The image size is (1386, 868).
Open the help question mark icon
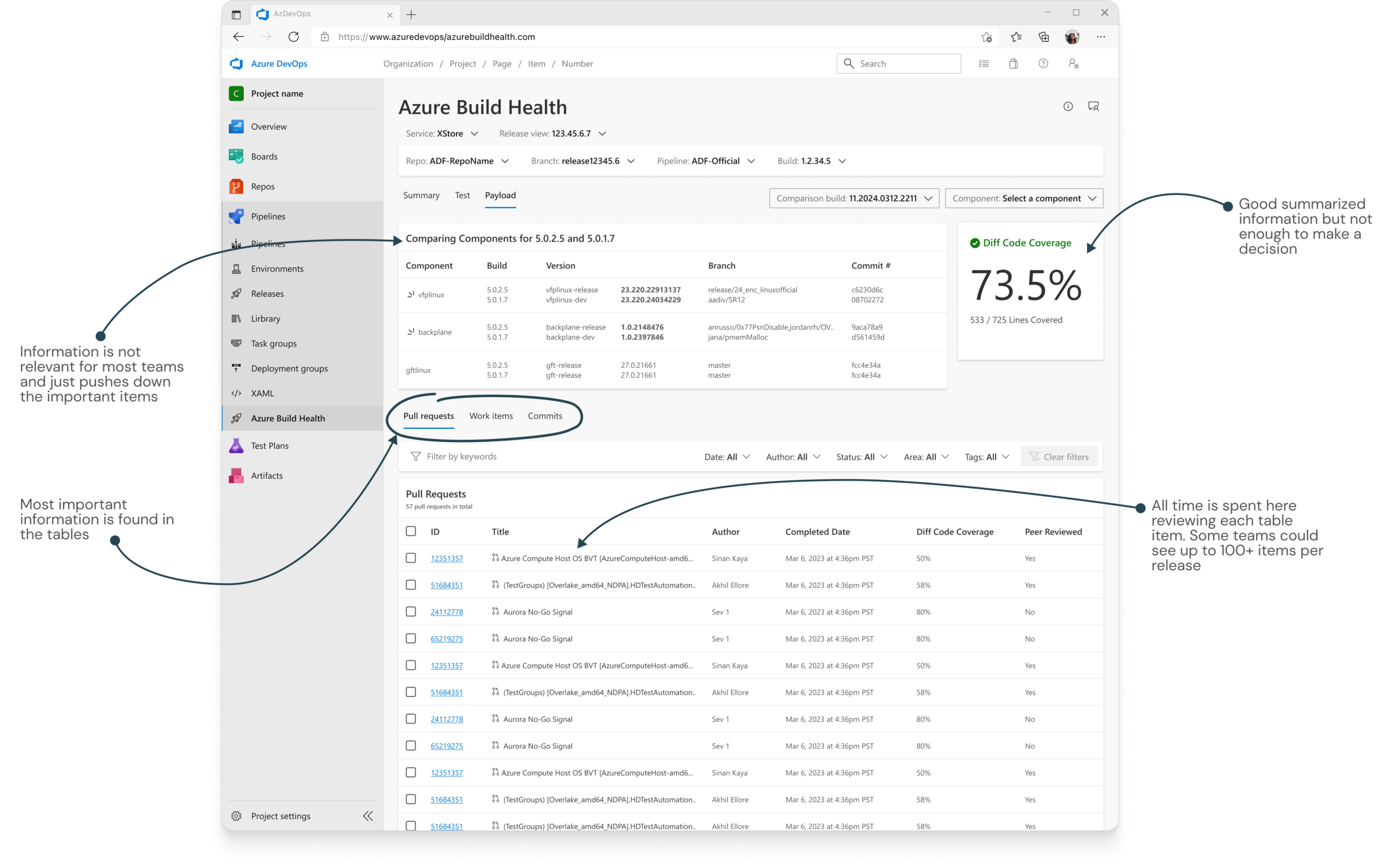click(1043, 64)
